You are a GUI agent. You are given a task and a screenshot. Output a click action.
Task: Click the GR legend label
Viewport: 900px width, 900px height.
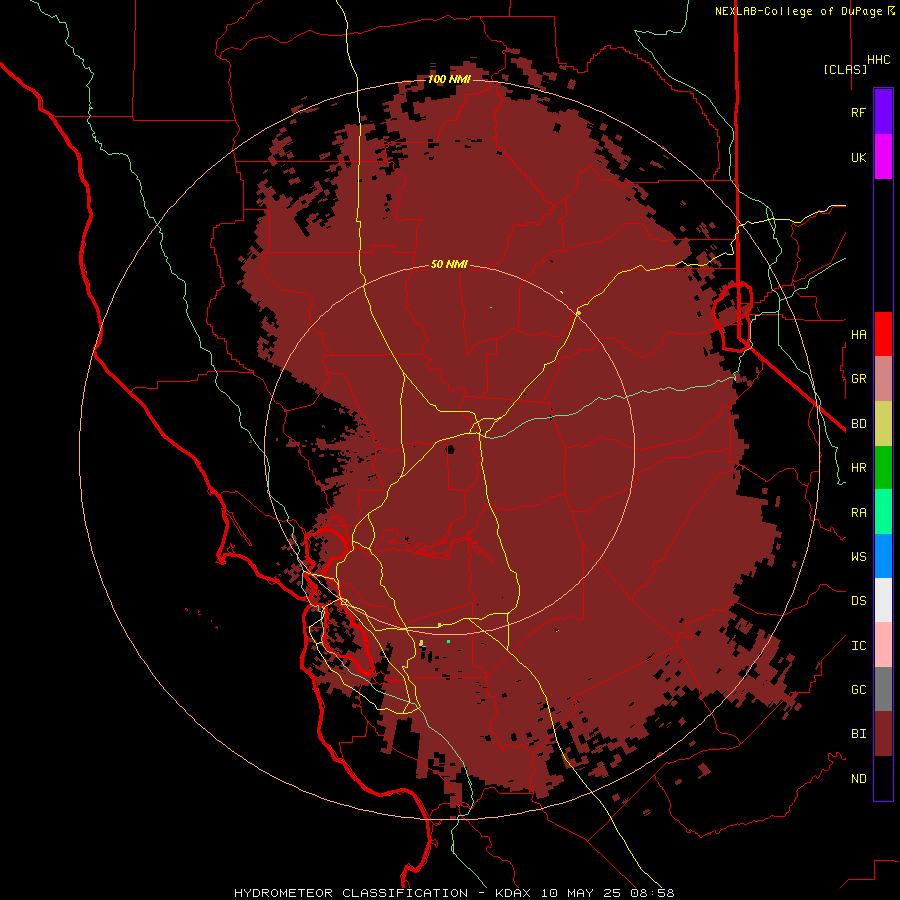858,379
